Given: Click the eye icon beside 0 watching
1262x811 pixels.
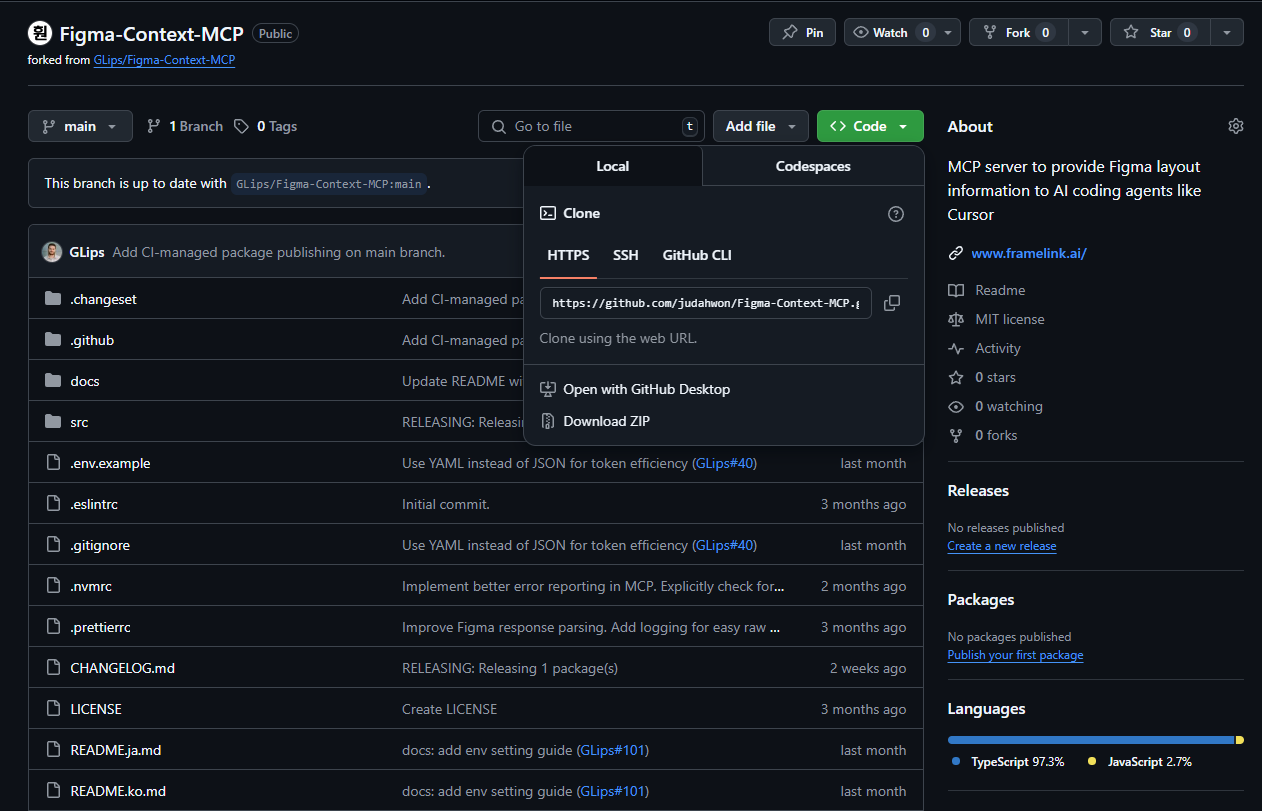Looking at the screenshot, I should (x=956, y=406).
